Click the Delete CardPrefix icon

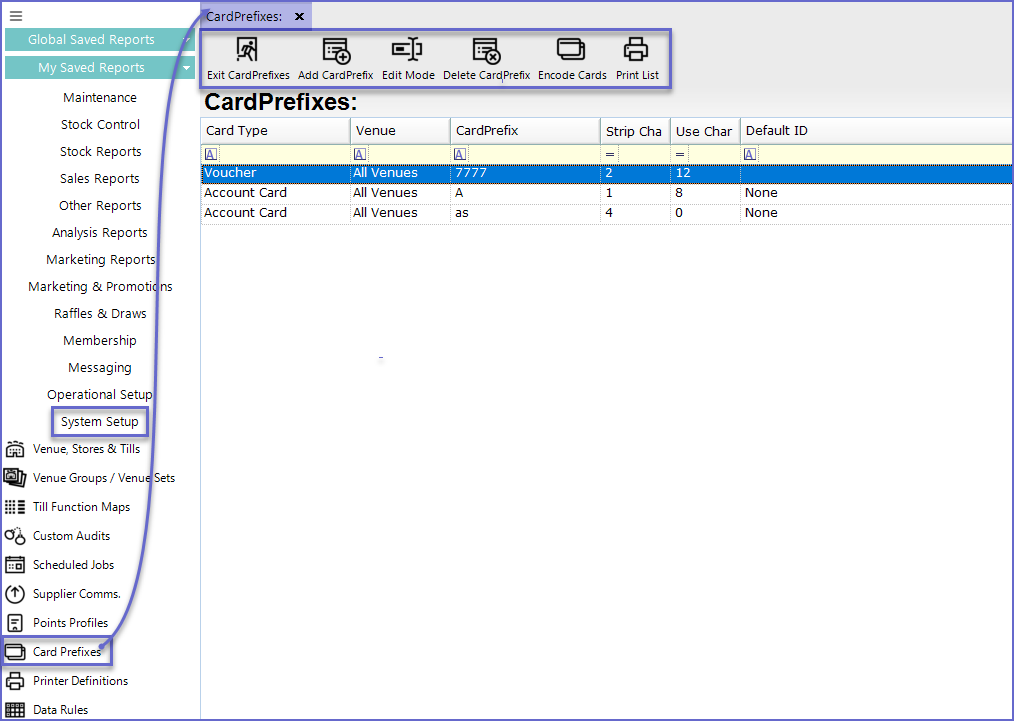(x=486, y=50)
